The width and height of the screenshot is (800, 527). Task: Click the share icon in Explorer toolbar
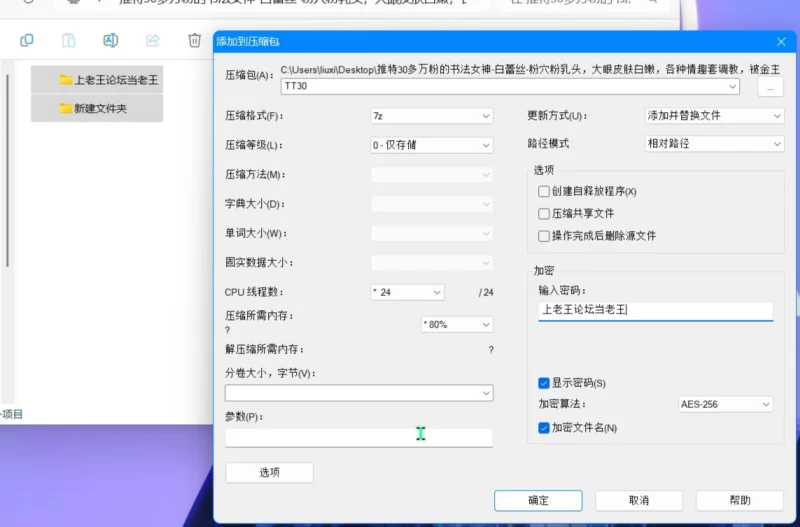(x=153, y=40)
